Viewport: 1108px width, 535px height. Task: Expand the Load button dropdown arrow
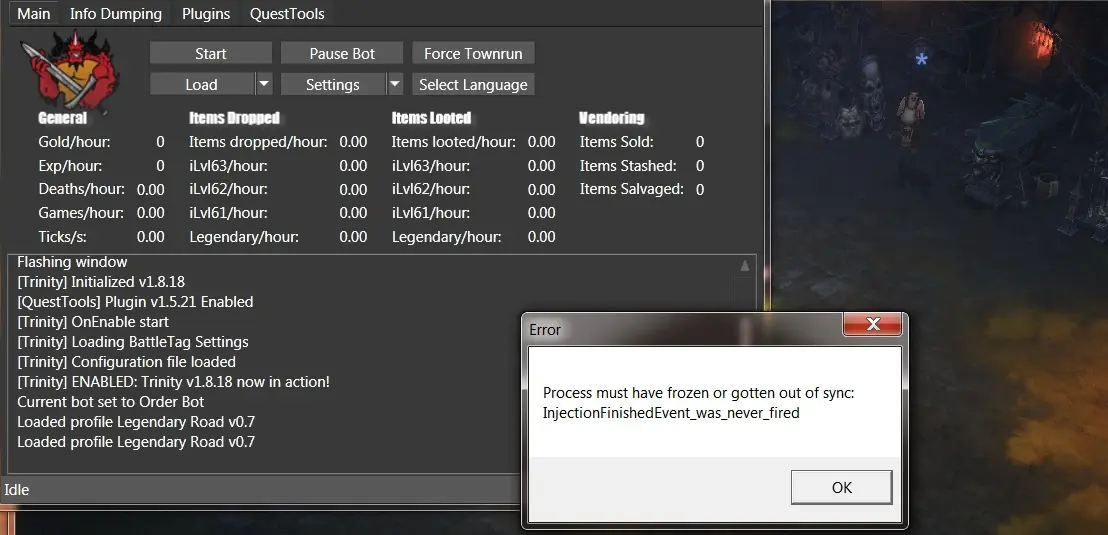(264, 84)
